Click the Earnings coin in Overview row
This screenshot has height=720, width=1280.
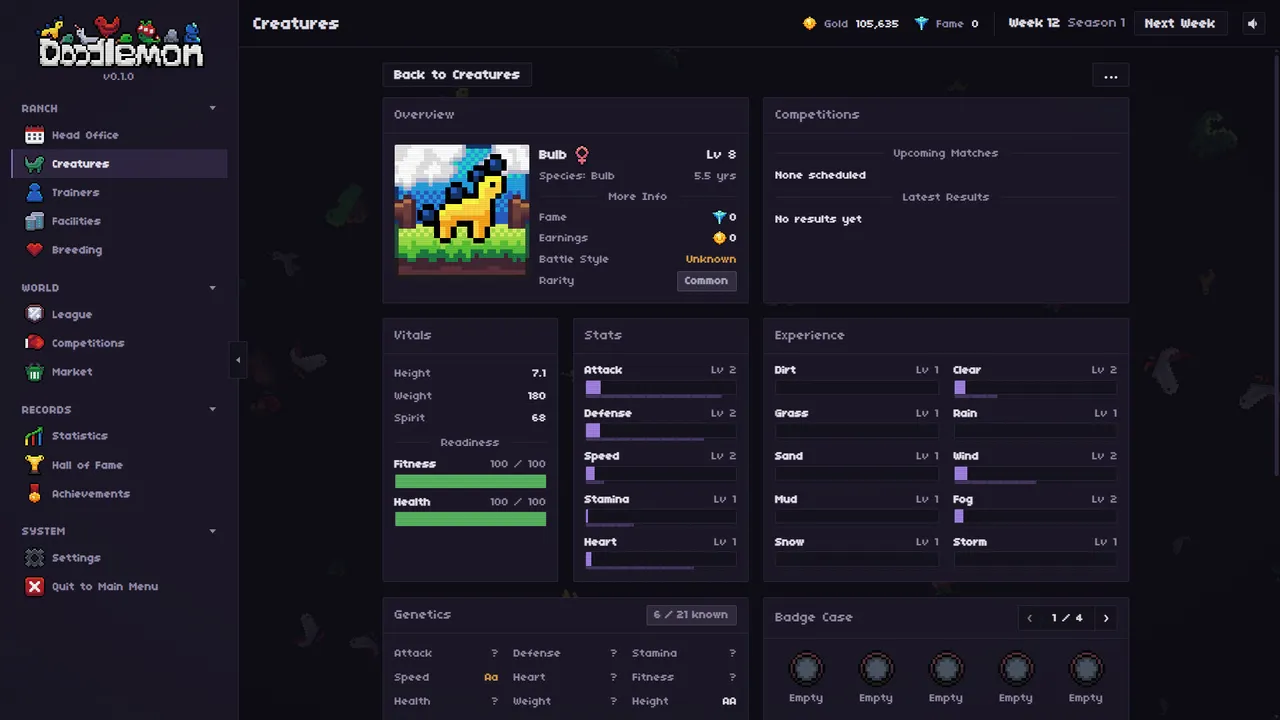[x=719, y=238]
